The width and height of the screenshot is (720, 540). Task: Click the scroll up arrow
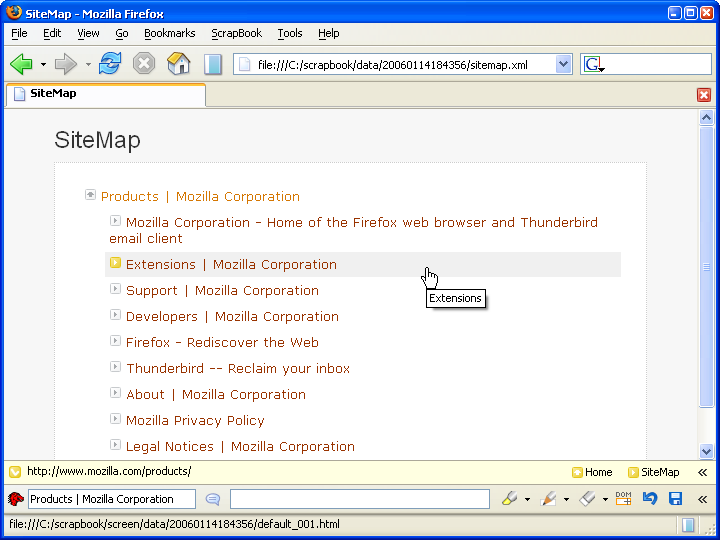(706, 118)
